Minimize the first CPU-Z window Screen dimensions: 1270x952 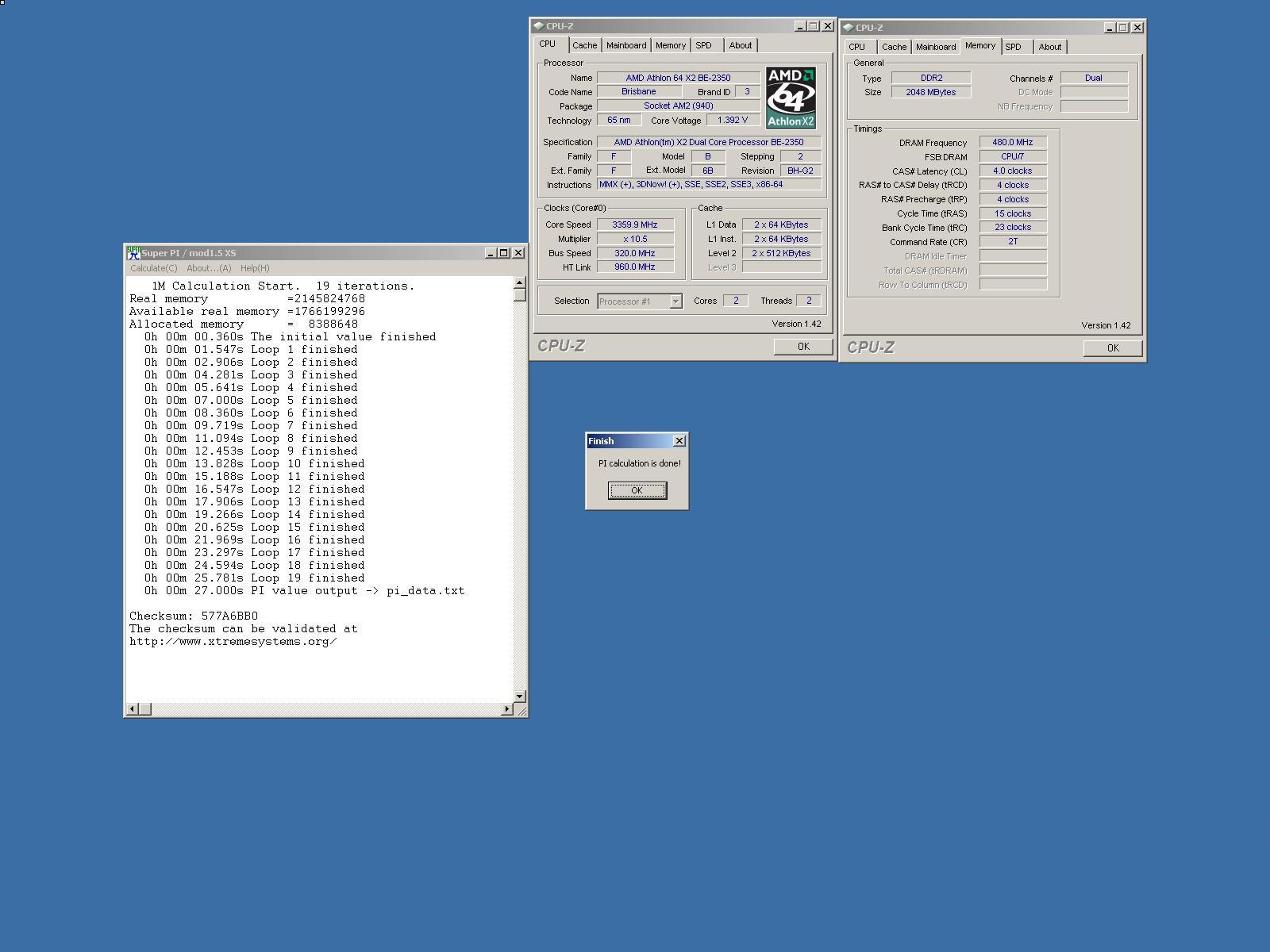click(x=800, y=26)
